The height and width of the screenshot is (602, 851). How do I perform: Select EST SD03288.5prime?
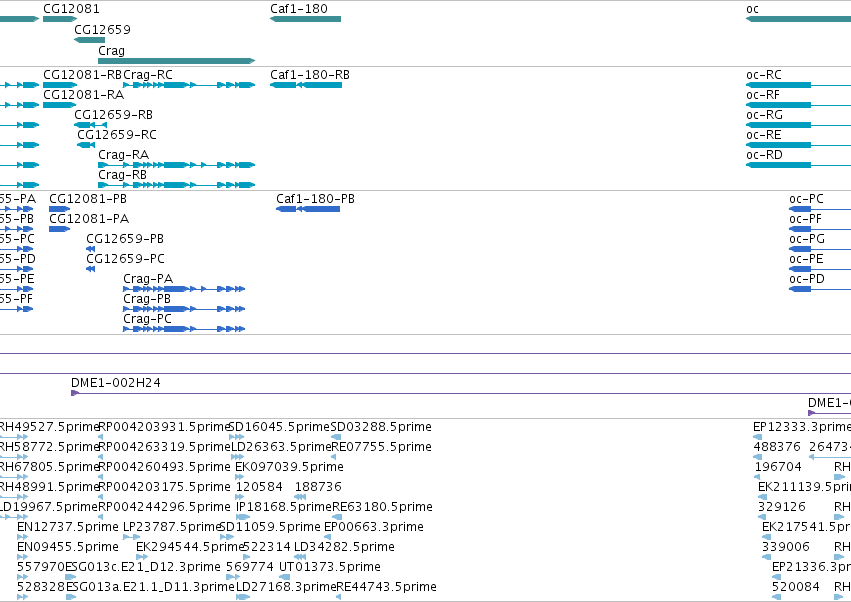[x=336, y=437]
